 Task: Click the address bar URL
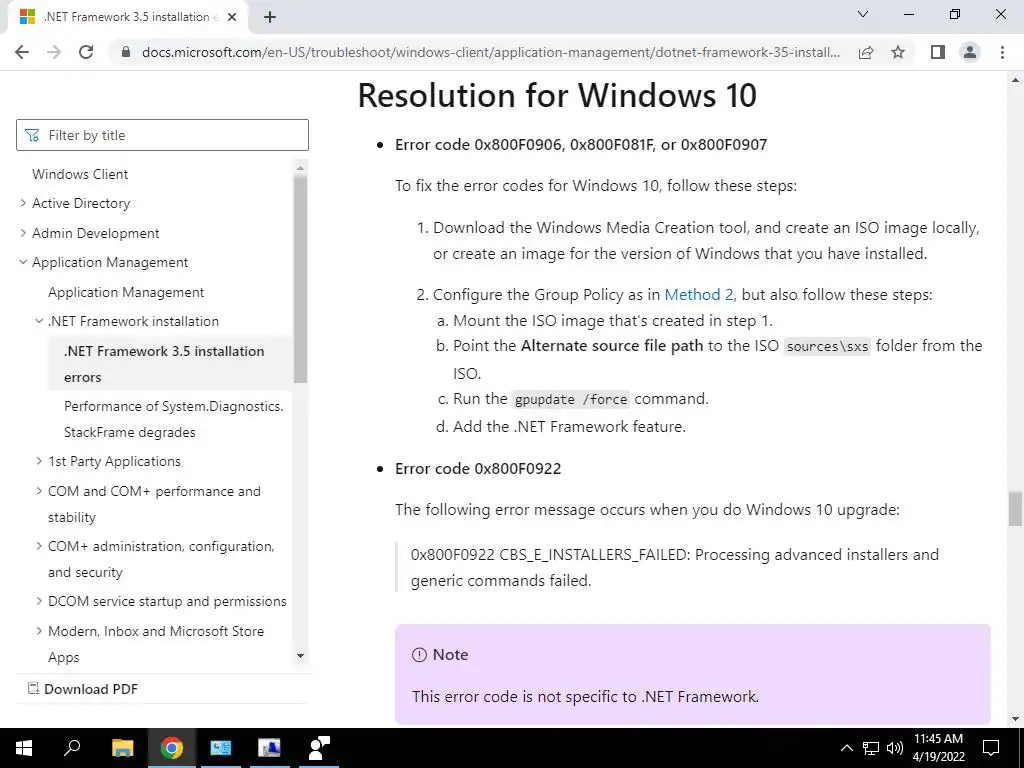(x=490, y=52)
